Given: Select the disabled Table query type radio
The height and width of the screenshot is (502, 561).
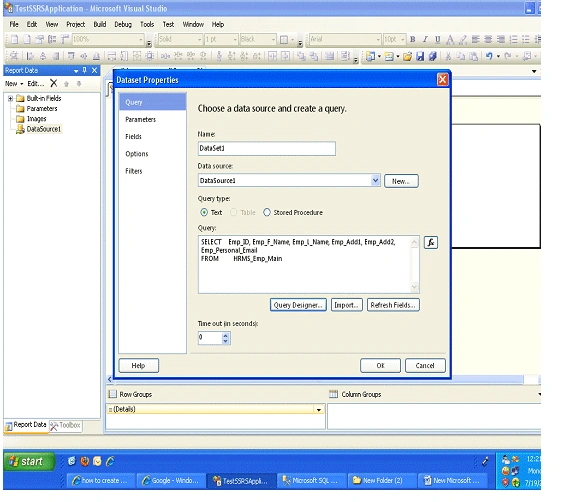Looking at the screenshot, I should 233,213.
